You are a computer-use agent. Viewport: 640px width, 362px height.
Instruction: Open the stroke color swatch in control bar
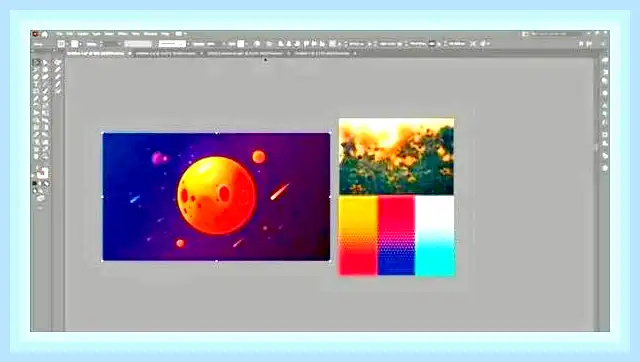[75, 44]
